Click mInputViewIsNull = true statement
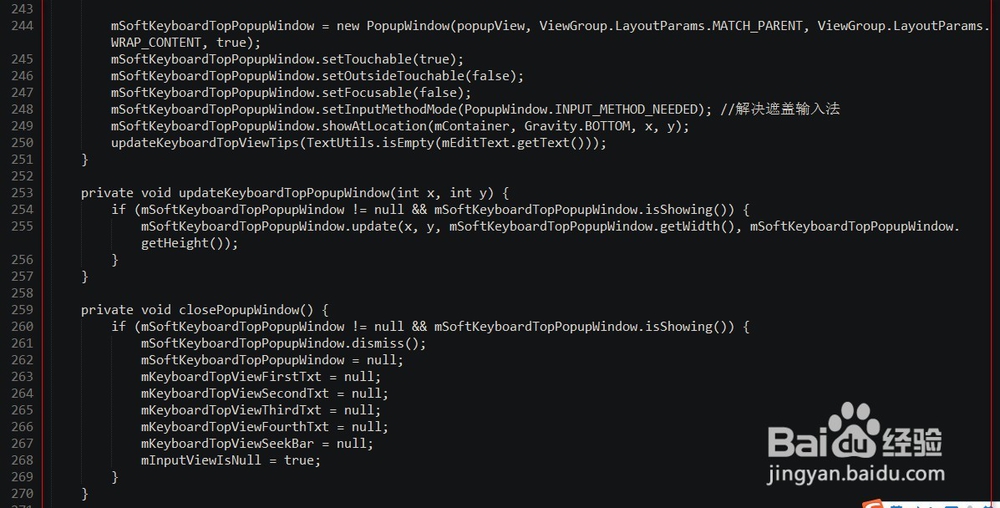The width and height of the screenshot is (1000, 508). [x=231, y=460]
